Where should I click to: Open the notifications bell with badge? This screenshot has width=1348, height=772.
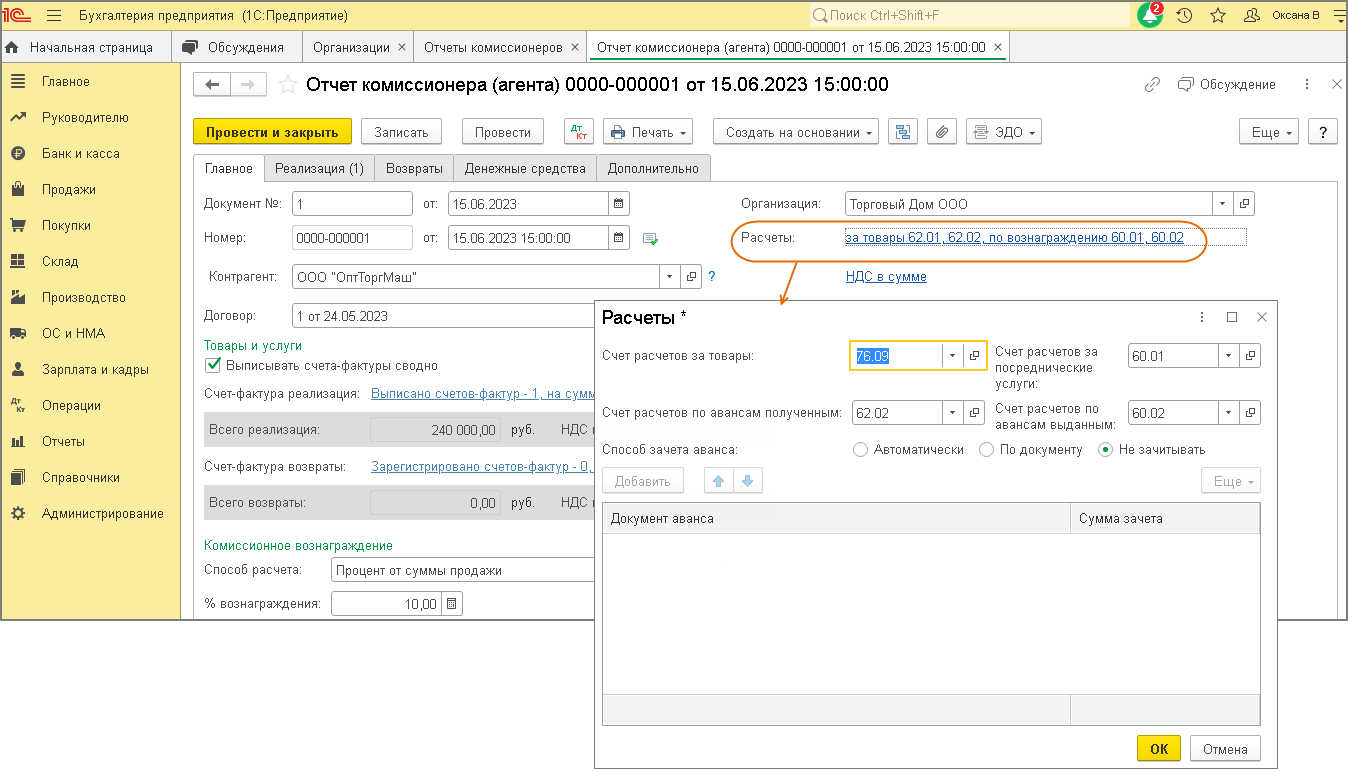[1150, 15]
